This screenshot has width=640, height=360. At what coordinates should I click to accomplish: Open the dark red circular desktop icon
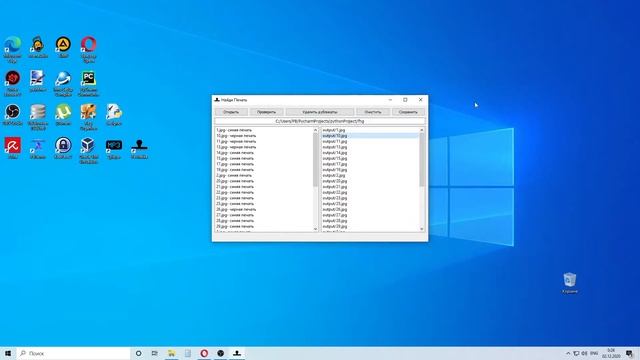[13, 83]
